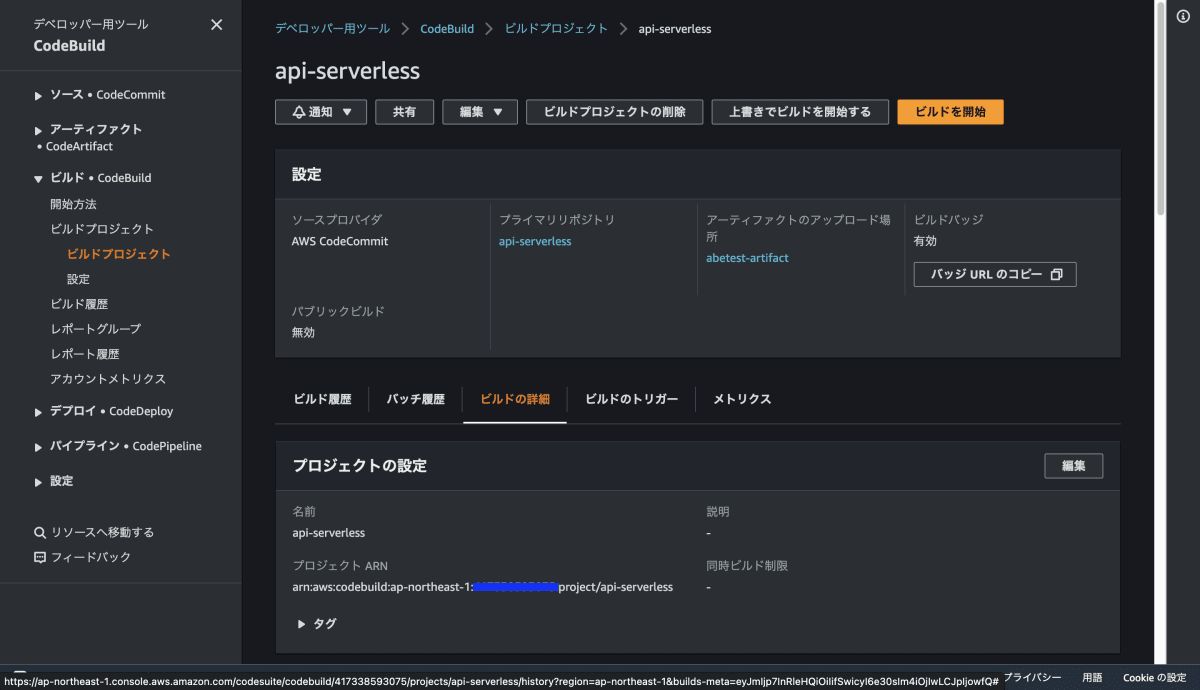Click the copy icon in badge URL button

(x=1056, y=274)
